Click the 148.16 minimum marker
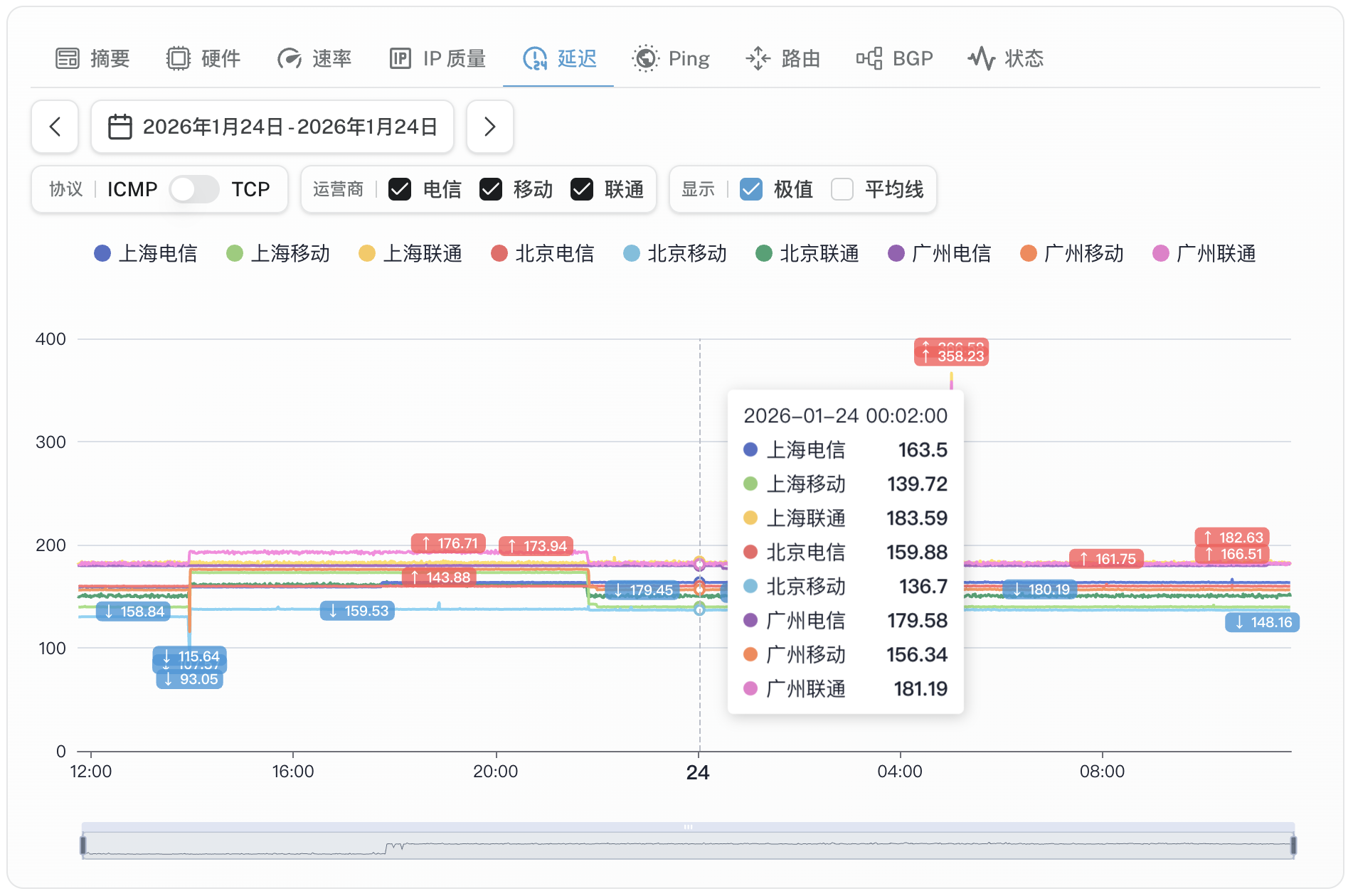This screenshot has width=1353, height=896. pos(1263,622)
